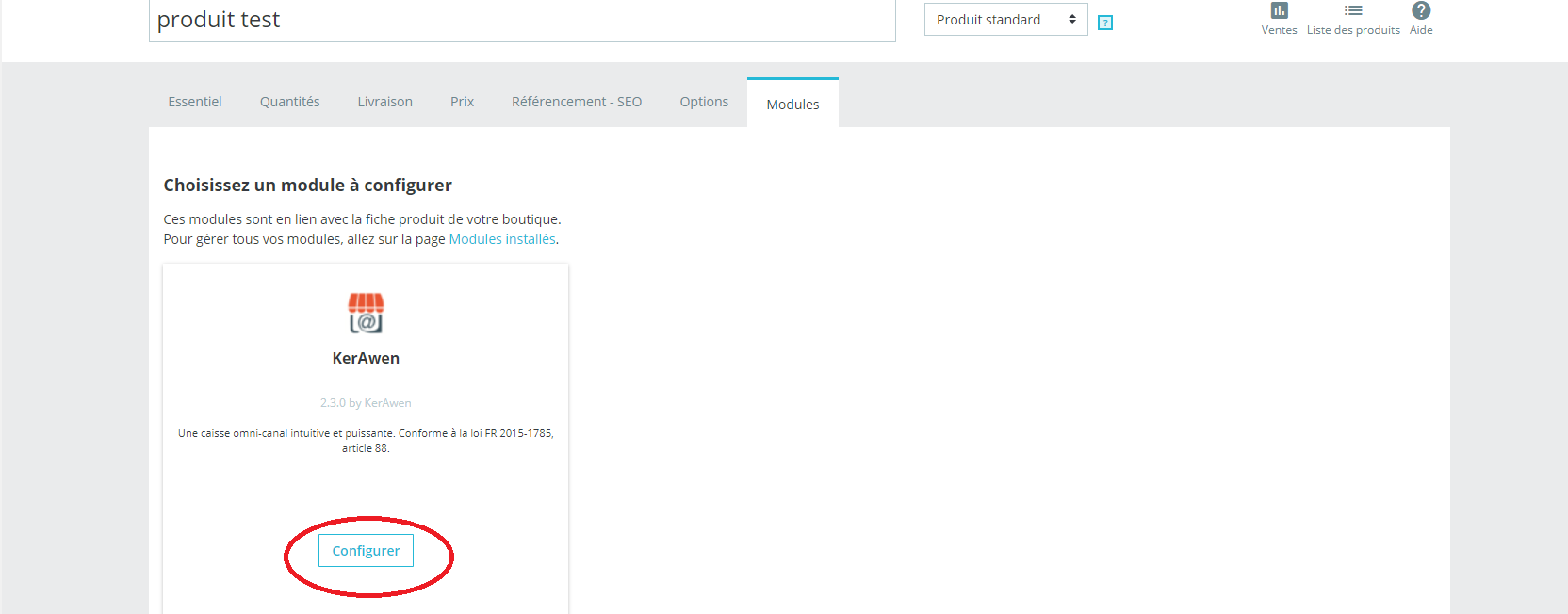The width and height of the screenshot is (1568, 614).
Task: Click the 'Choisissez un module à configurer' heading
Action: pos(308,186)
